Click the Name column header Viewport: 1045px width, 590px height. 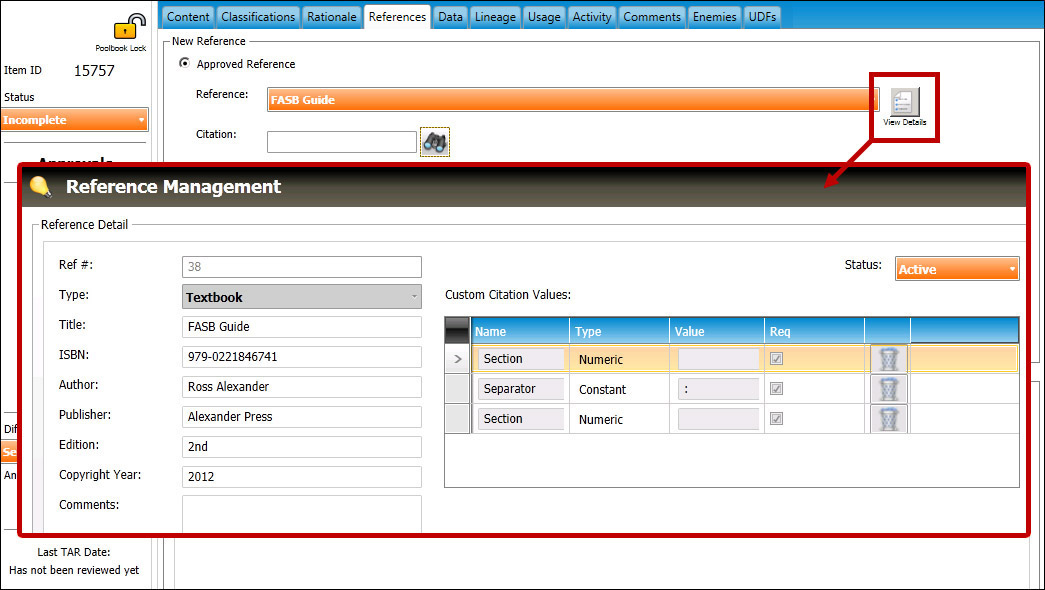pos(519,331)
